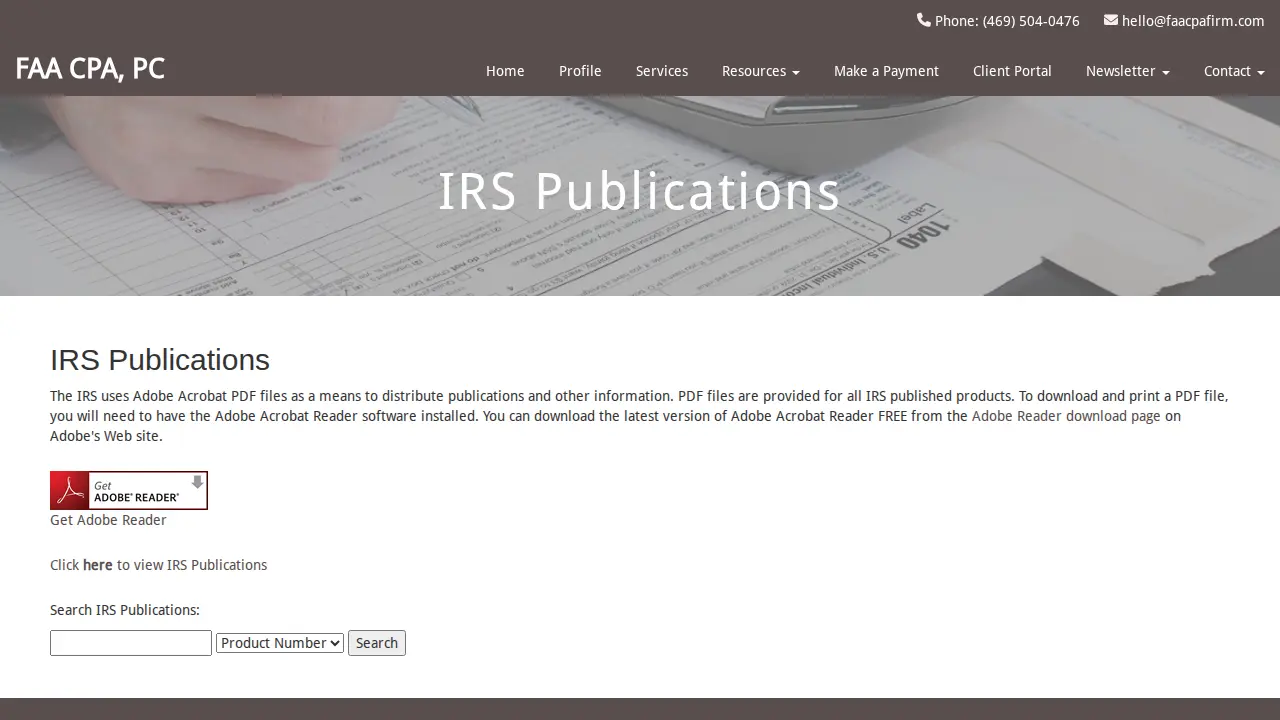Click the envelope email icon
This screenshot has height=720, width=1280.
coord(1111,20)
